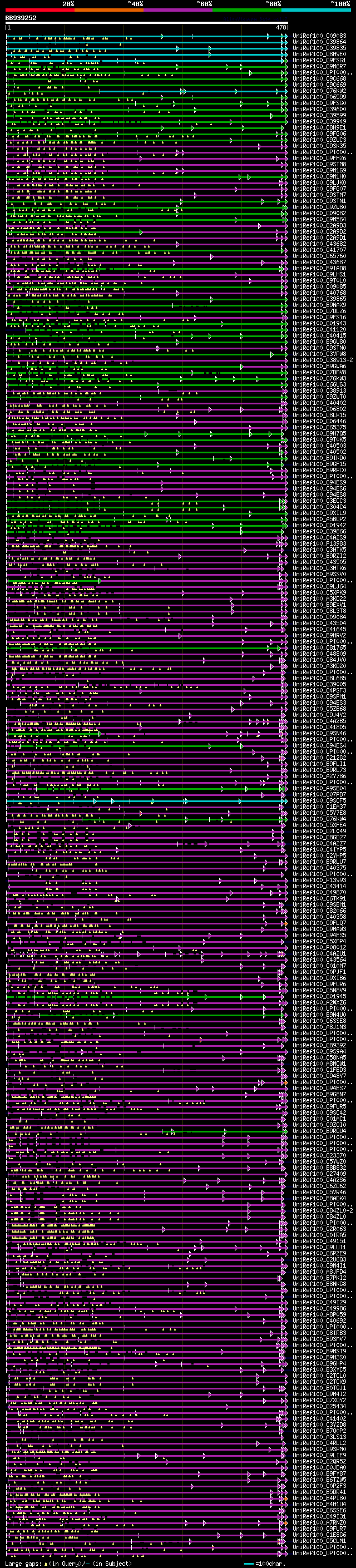
Task: Choose hit UniRef100_Q9ZUC3
Action: tap(319, 140)
